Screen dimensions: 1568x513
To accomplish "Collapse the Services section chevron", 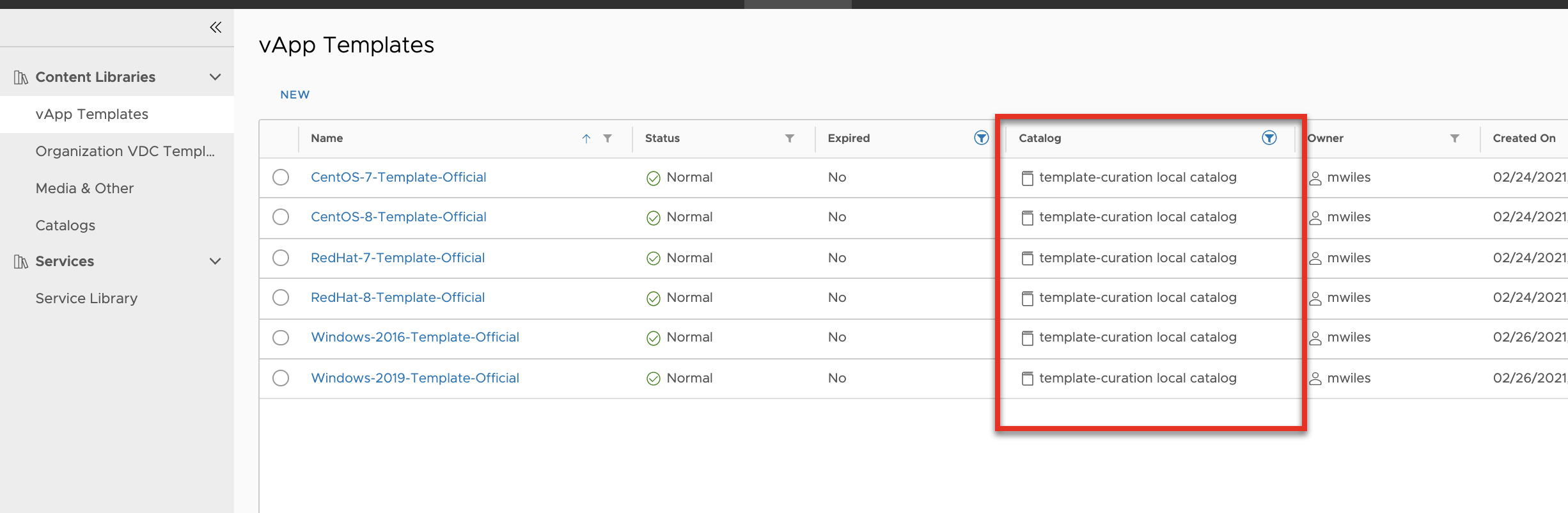I will [216, 261].
